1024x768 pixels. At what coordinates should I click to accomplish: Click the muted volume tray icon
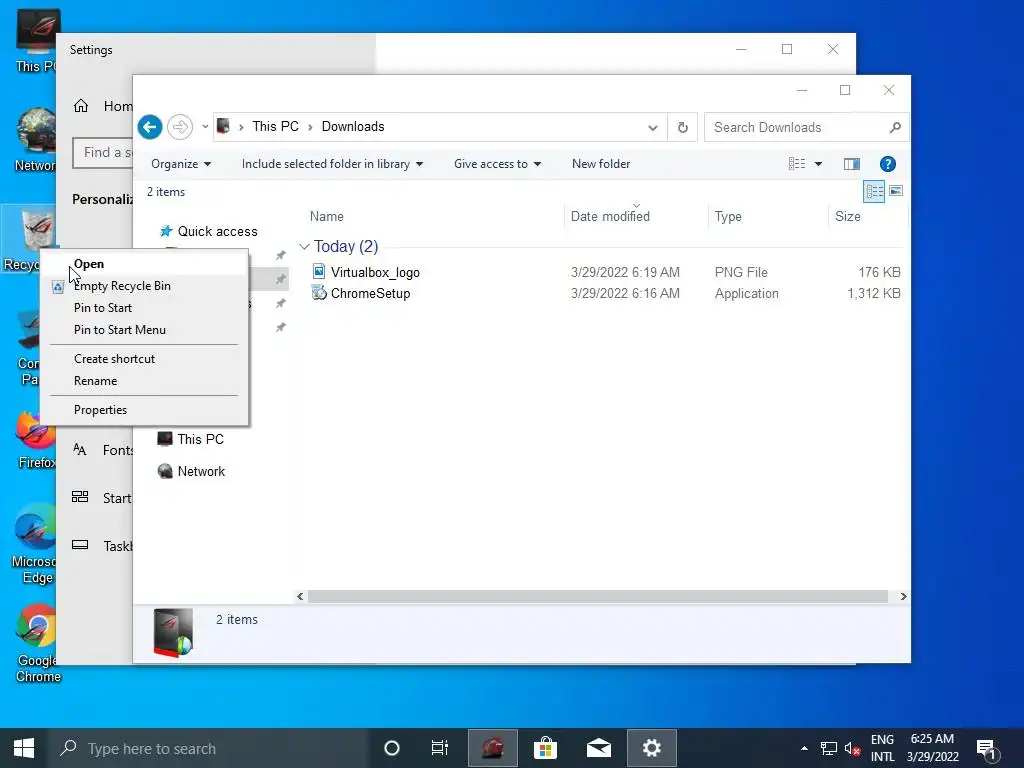(x=852, y=748)
